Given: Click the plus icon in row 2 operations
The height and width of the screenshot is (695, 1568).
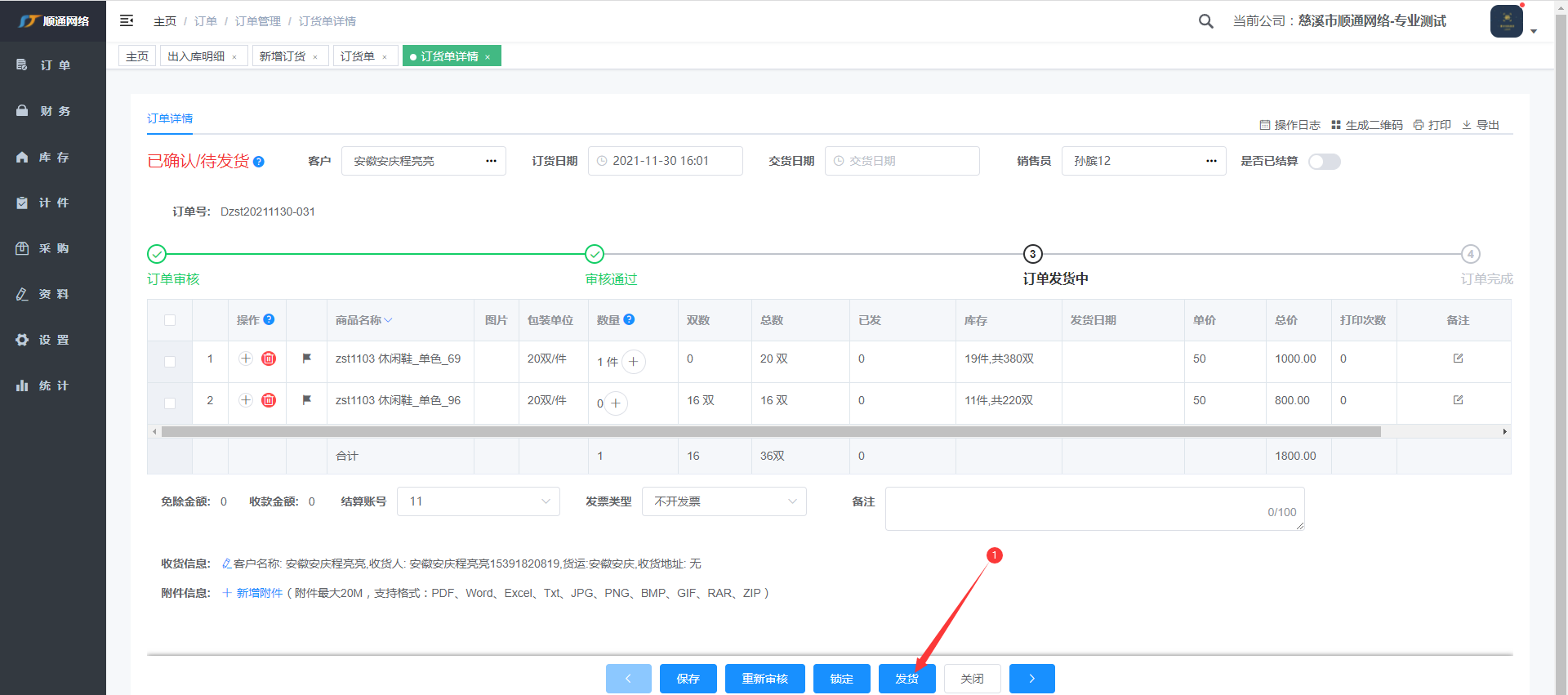Looking at the screenshot, I should point(246,400).
